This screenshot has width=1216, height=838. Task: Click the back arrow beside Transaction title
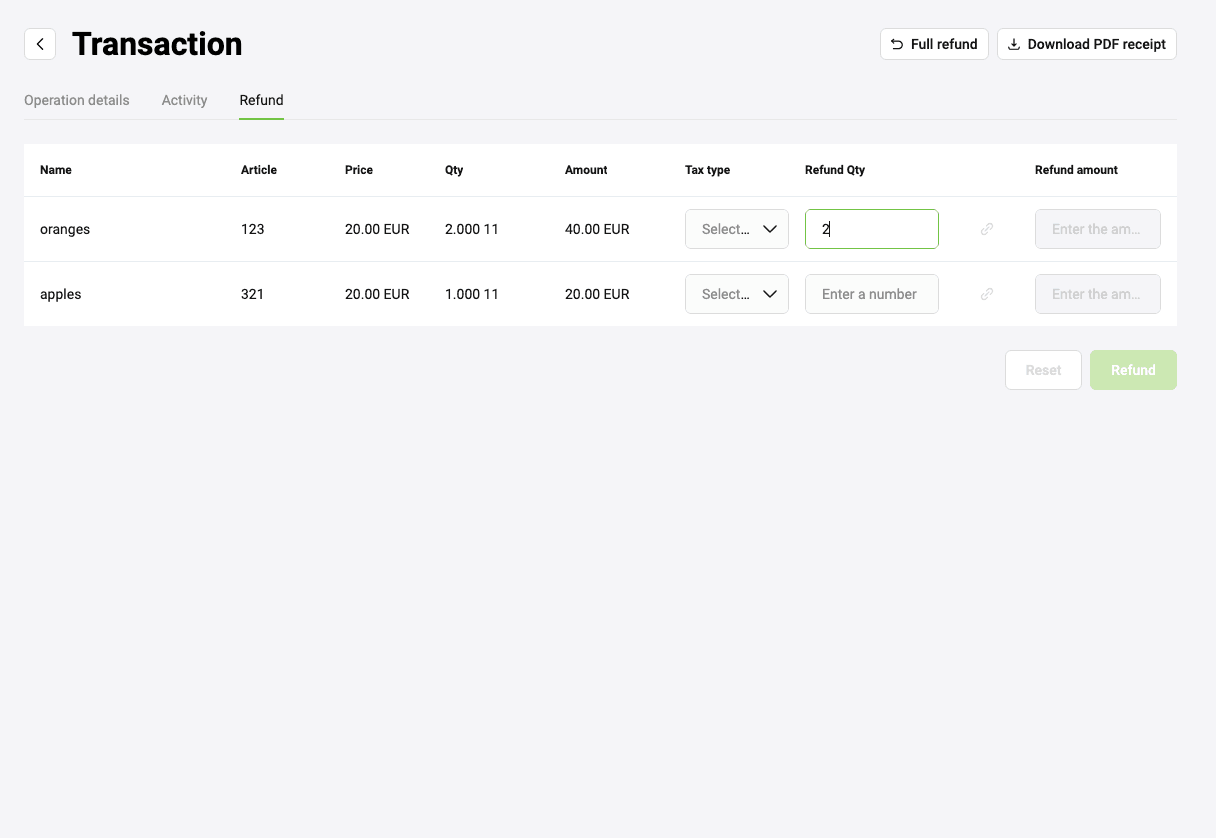(40, 44)
